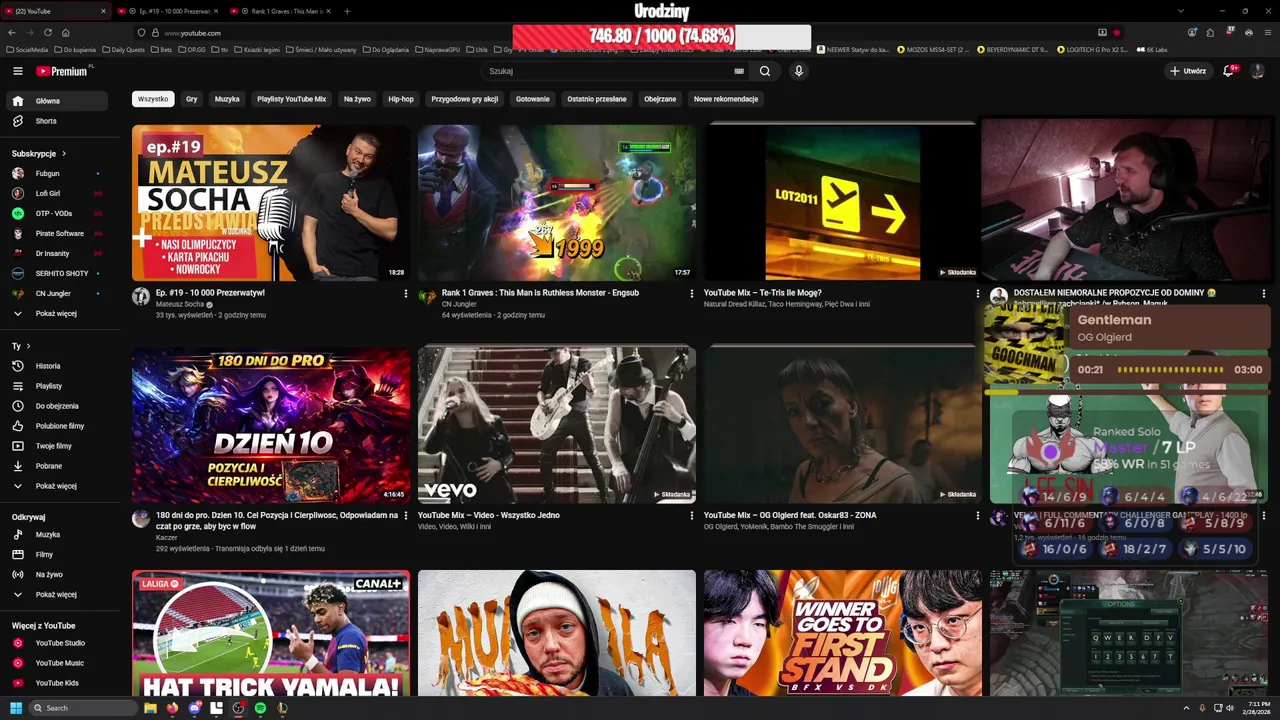Open Windows Start menu

click(15, 708)
